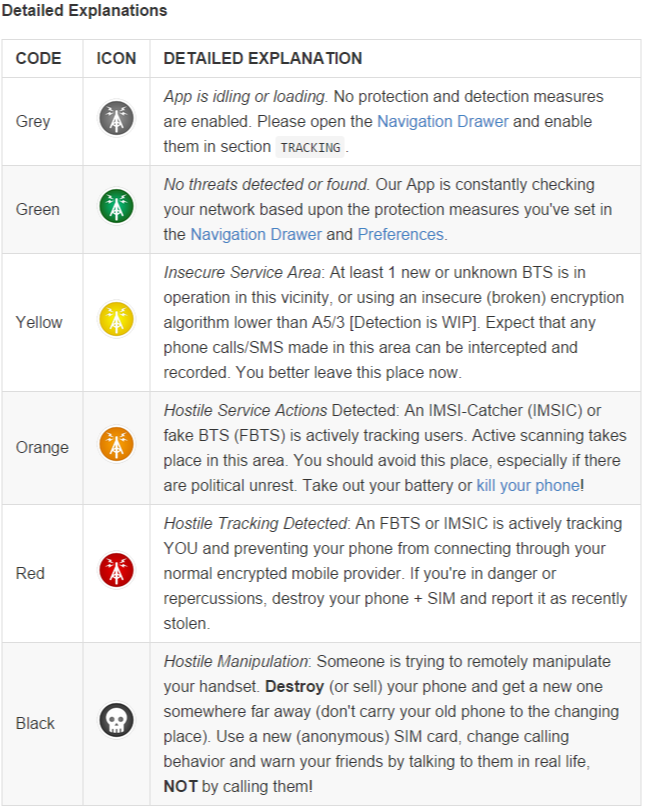Click the ICON column header

point(116,59)
